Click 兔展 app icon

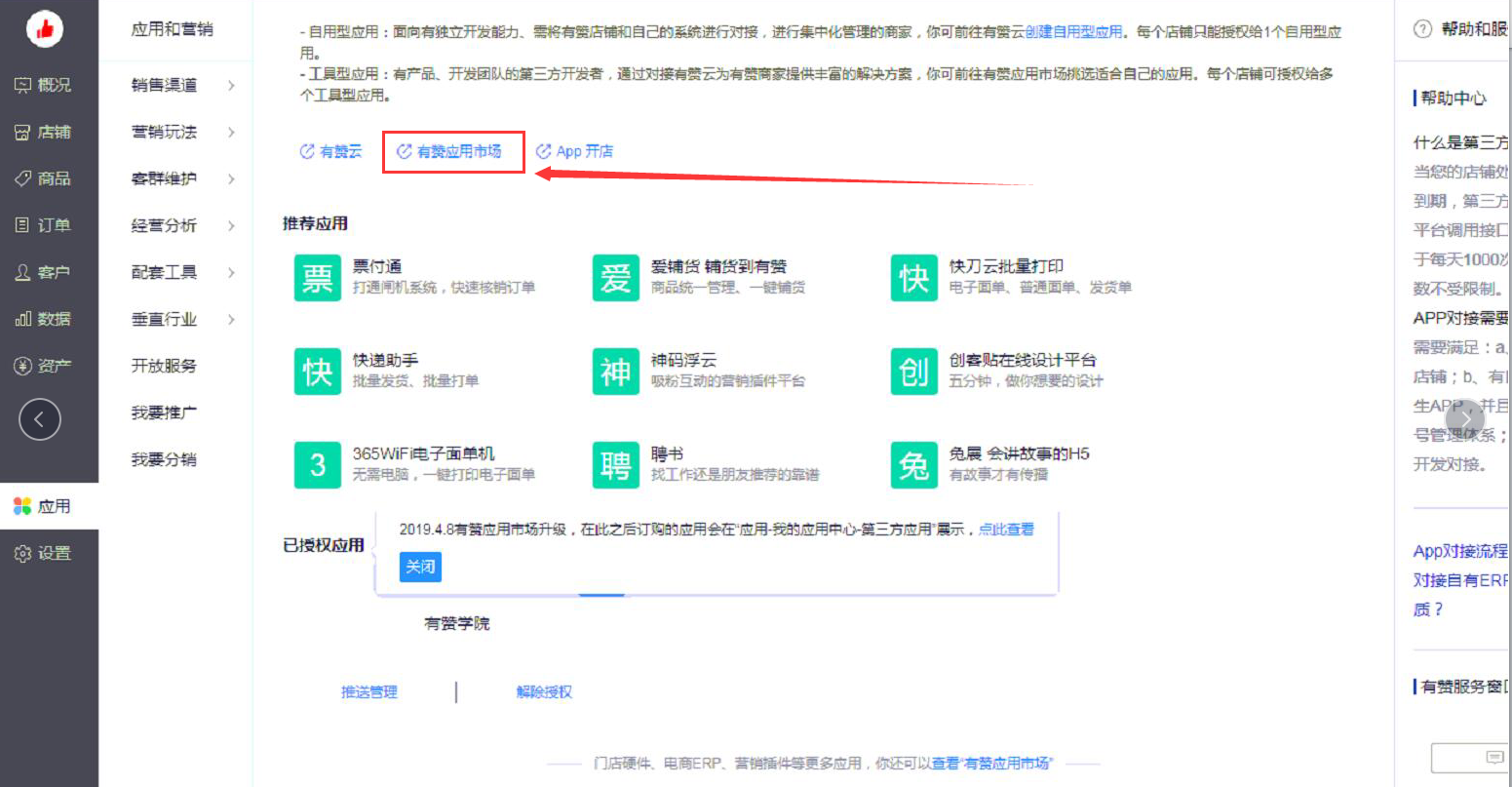coord(914,465)
